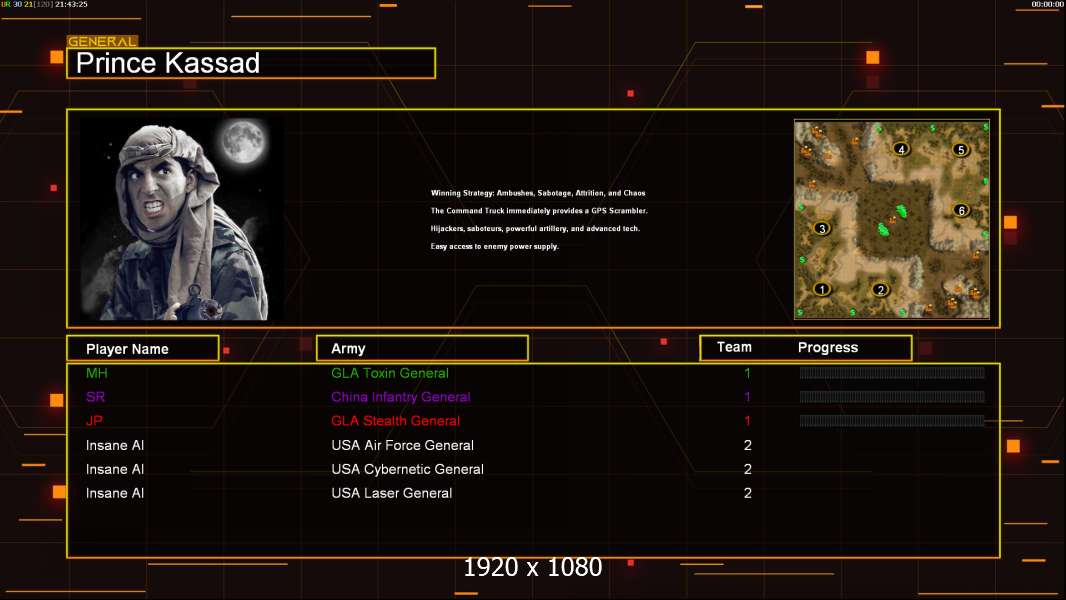Click the Prince Kassad name box
Image resolution: width=1066 pixels, height=600 pixels.
[251, 63]
